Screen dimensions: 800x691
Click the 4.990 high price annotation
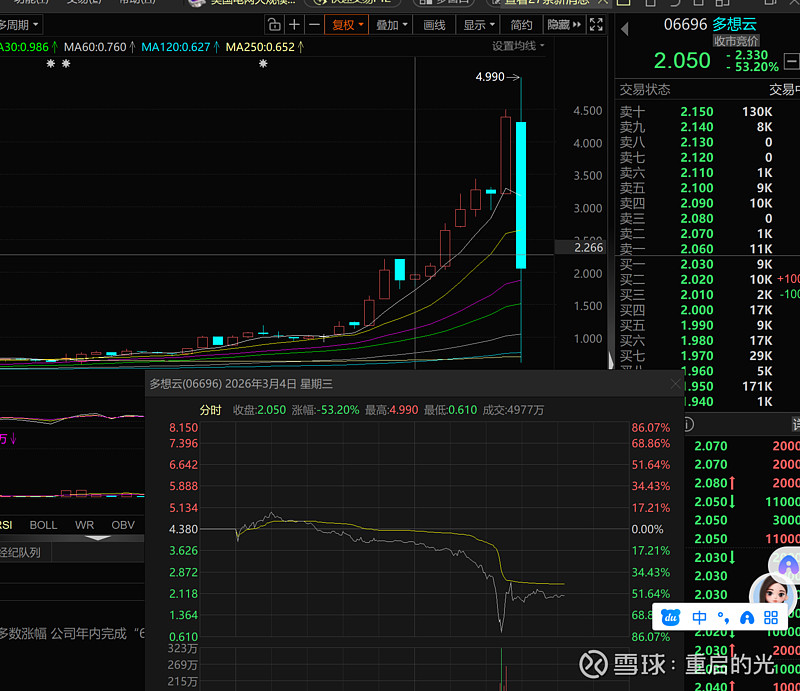490,77
